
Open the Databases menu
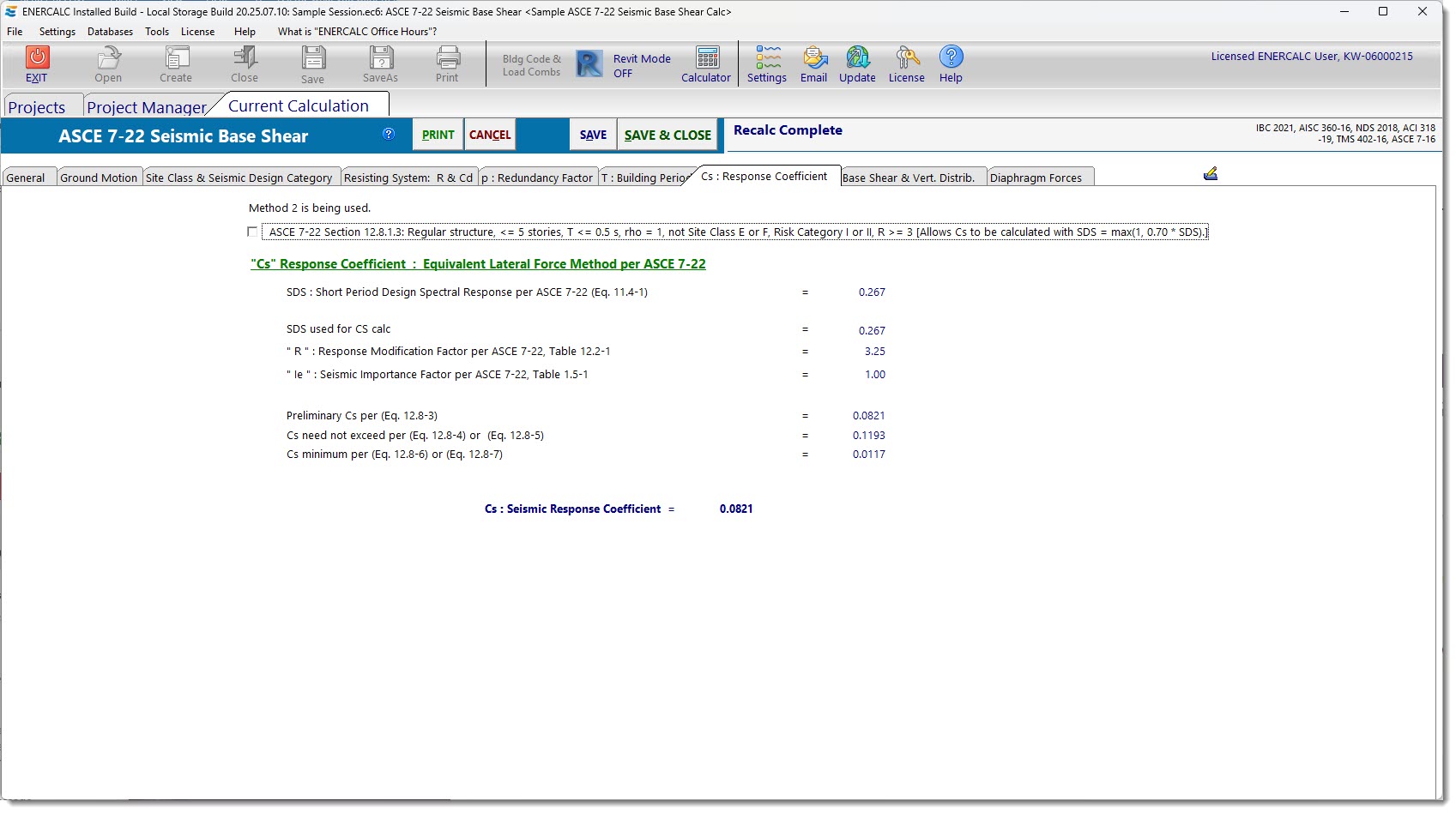[110, 32]
